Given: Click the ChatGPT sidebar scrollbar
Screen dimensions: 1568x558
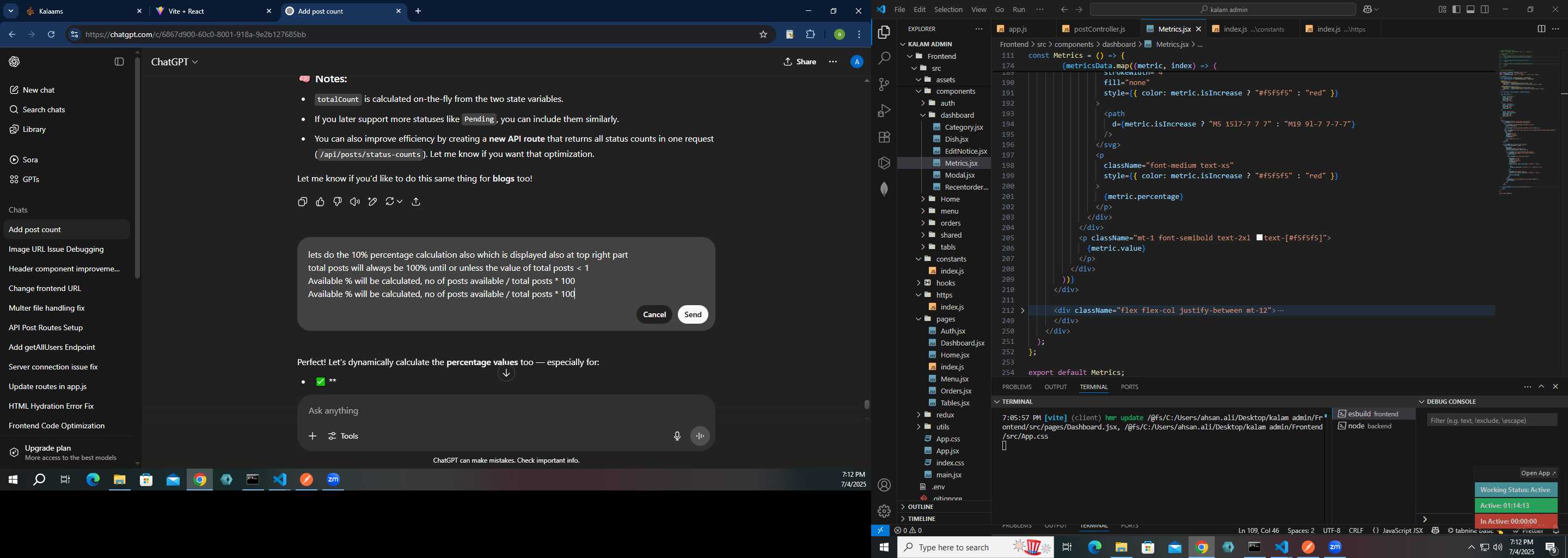Looking at the screenshot, I should point(138,167).
